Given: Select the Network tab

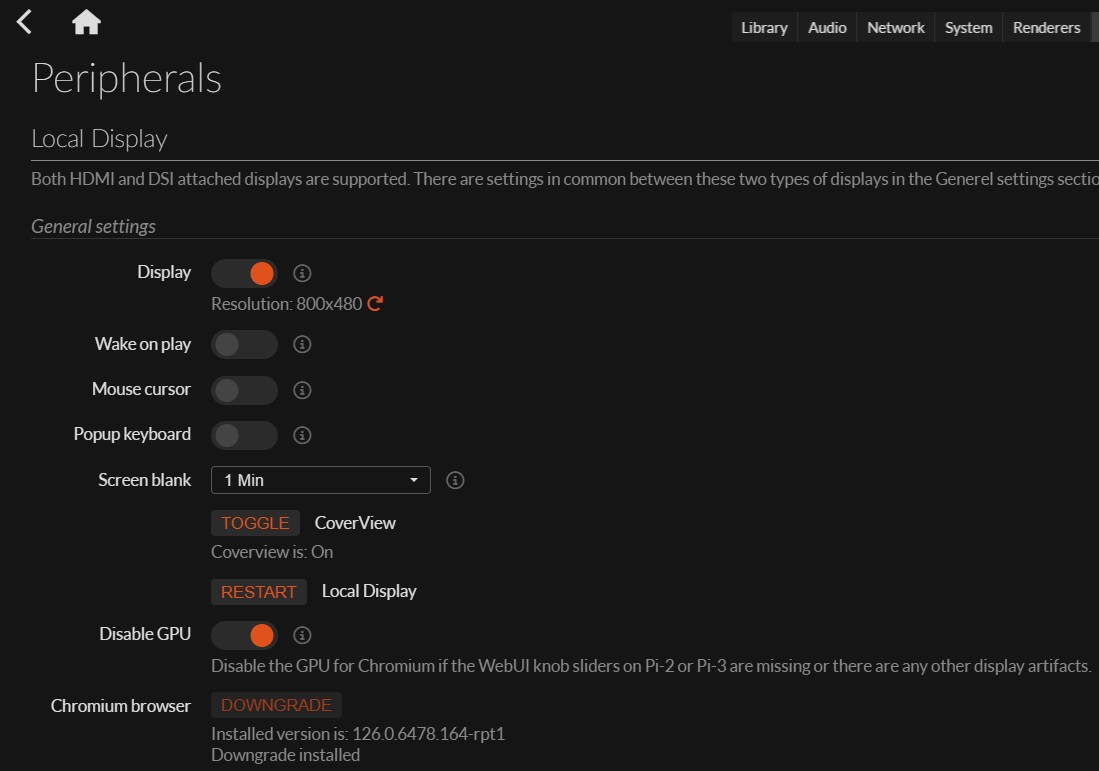Looking at the screenshot, I should pos(895,28).
